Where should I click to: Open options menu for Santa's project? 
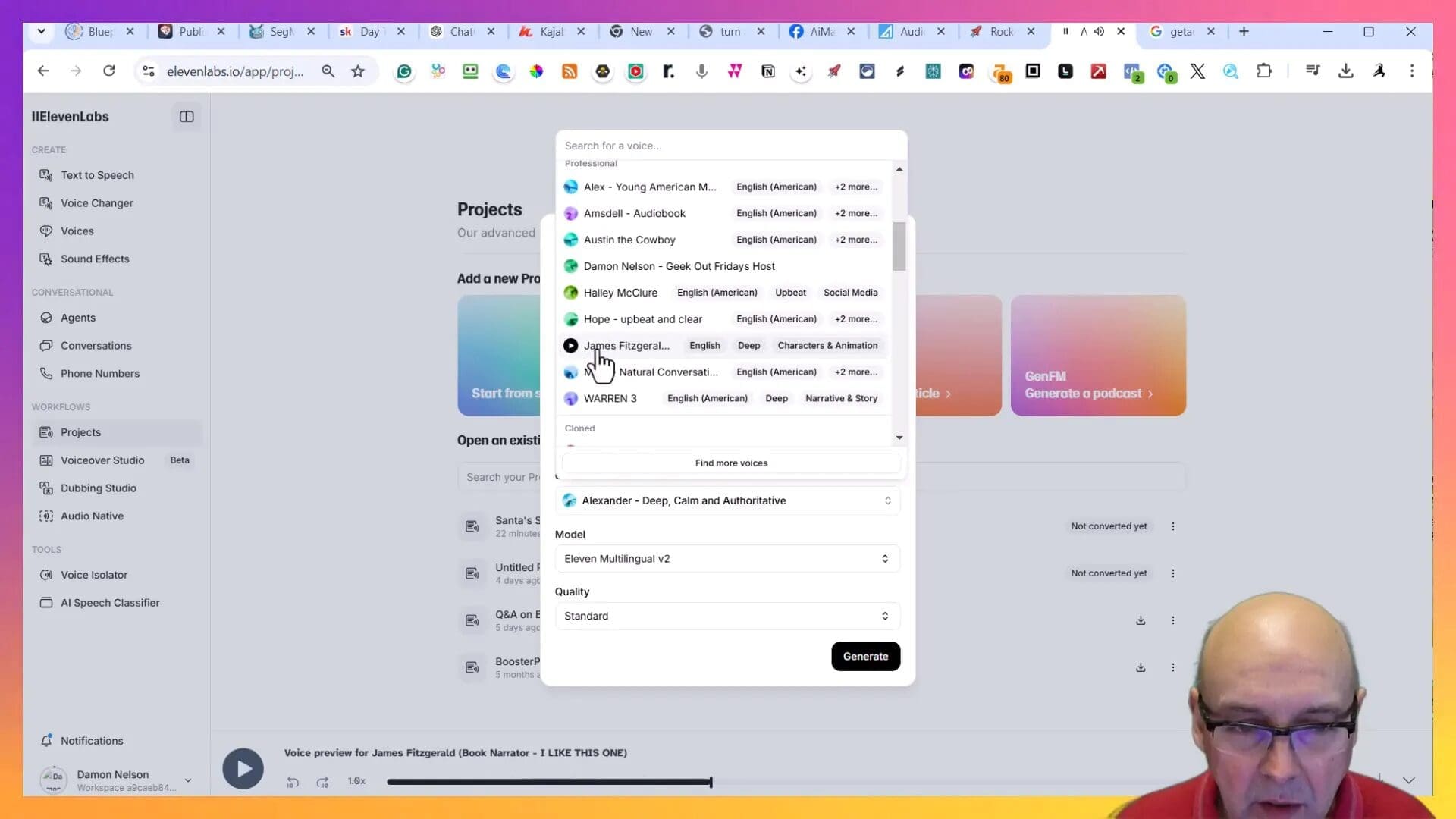(1173, 526)
